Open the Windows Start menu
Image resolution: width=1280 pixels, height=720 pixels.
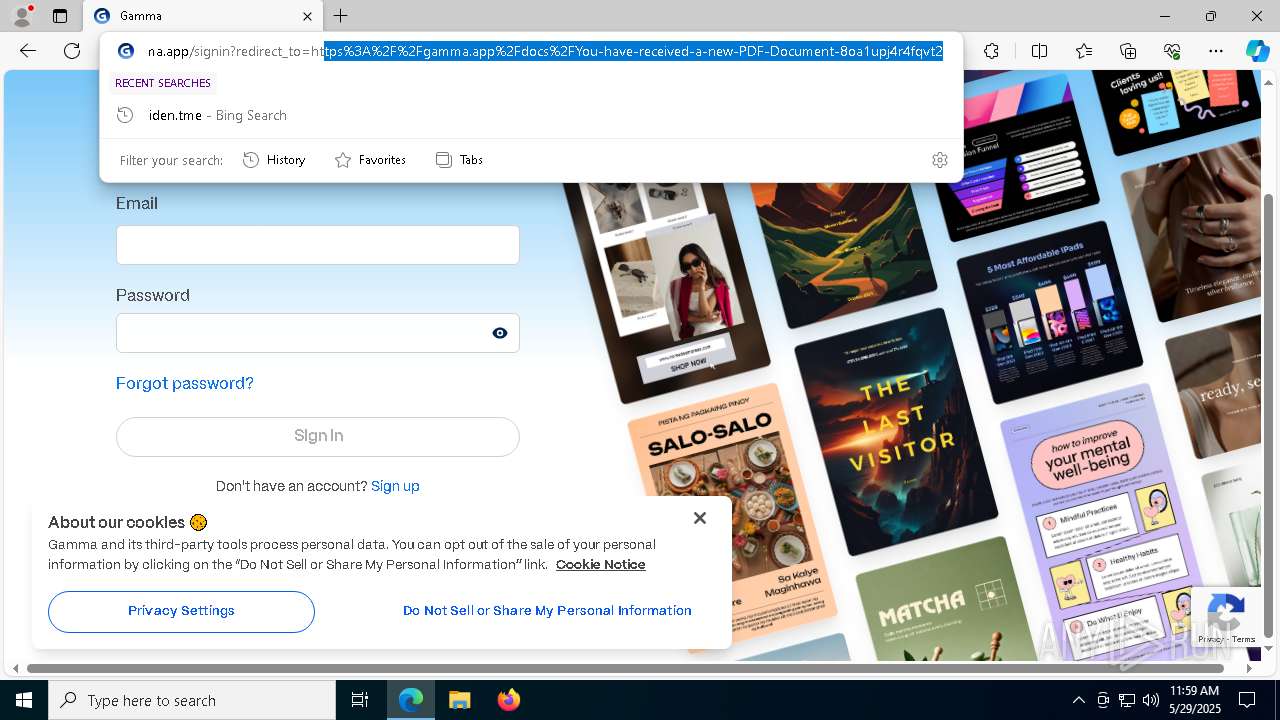click(x=24, y=700)
